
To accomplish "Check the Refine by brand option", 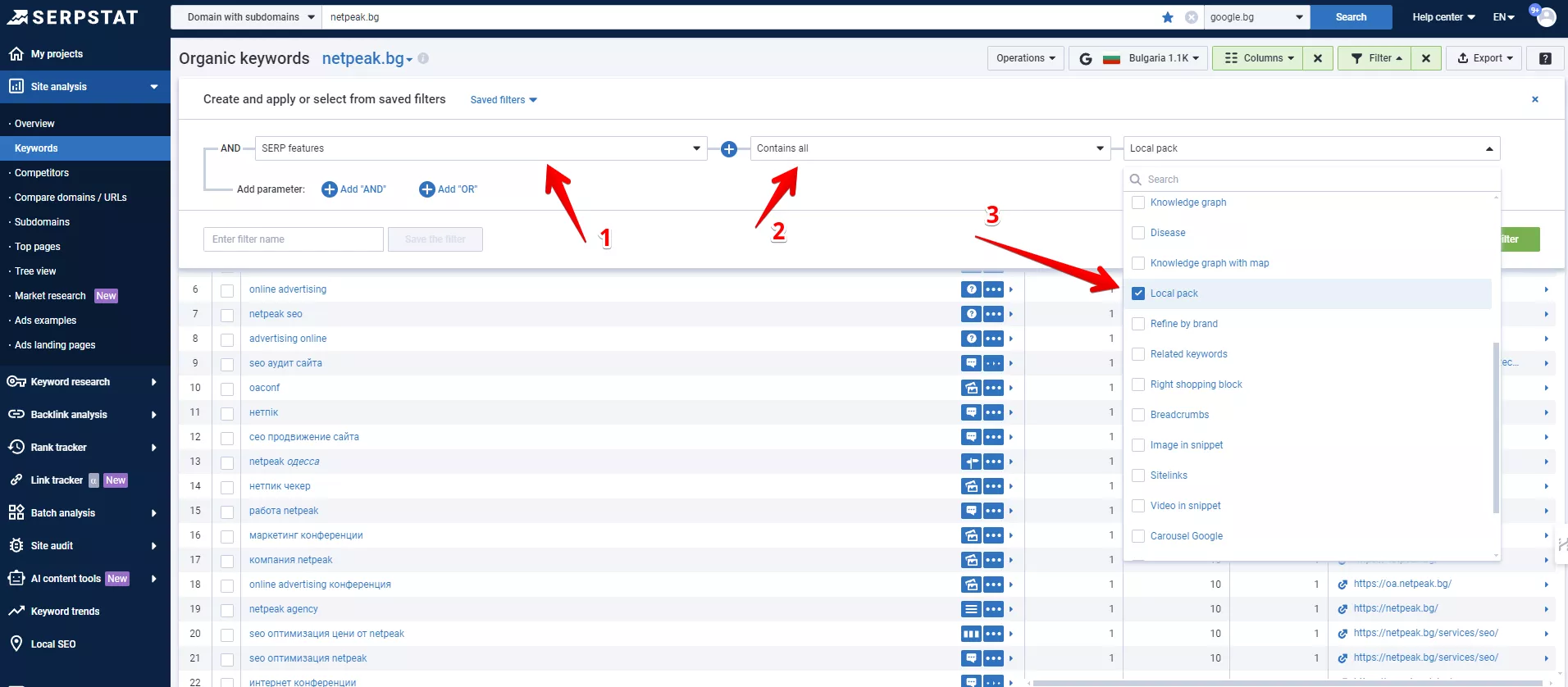I will 1138,324.
